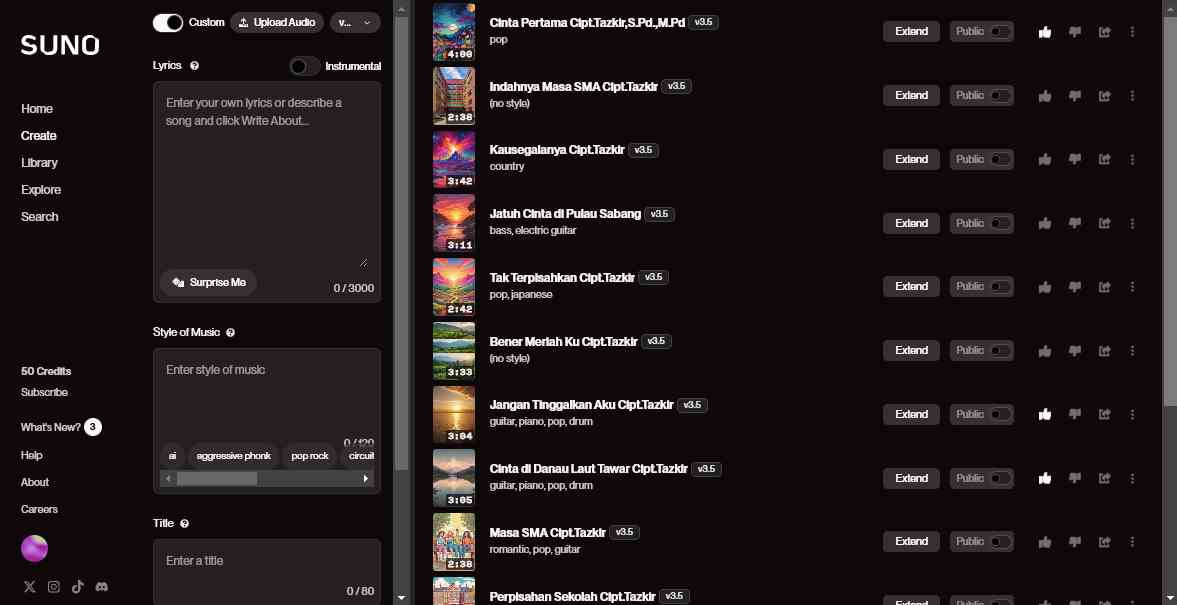
Task: Select the aggressive phonk style tag
Action: (234, 456)
